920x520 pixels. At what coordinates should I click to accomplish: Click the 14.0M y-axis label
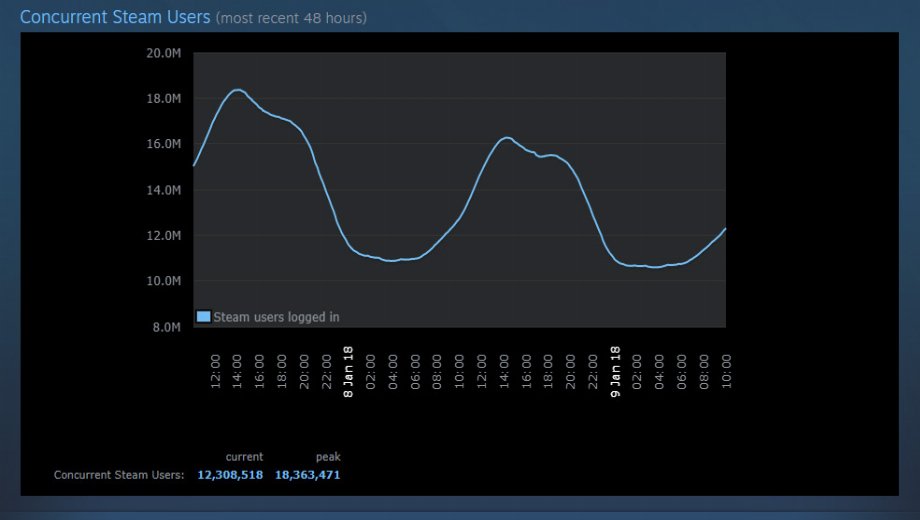point(164,190)
